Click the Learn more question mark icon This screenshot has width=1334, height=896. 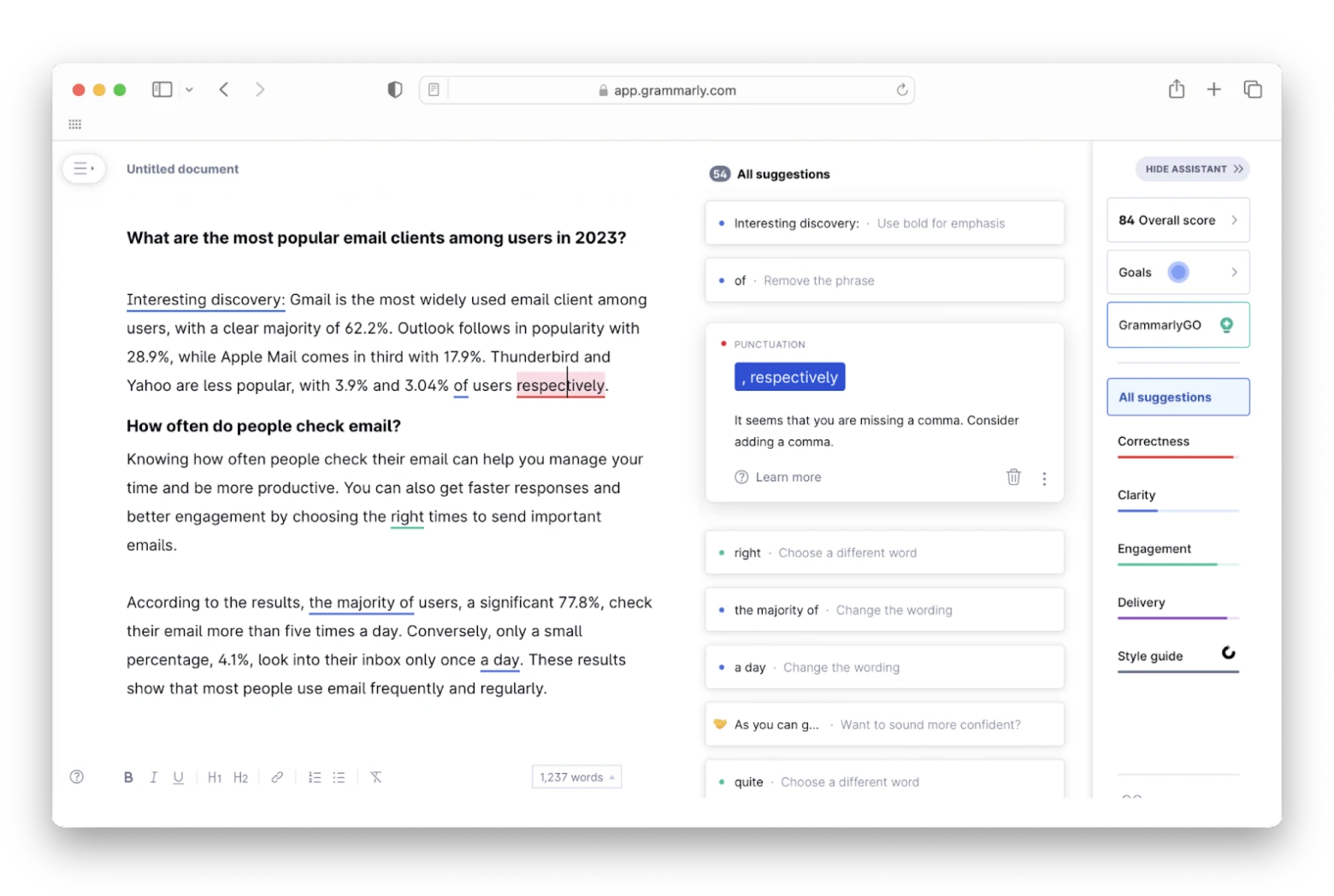pos(741,477)
